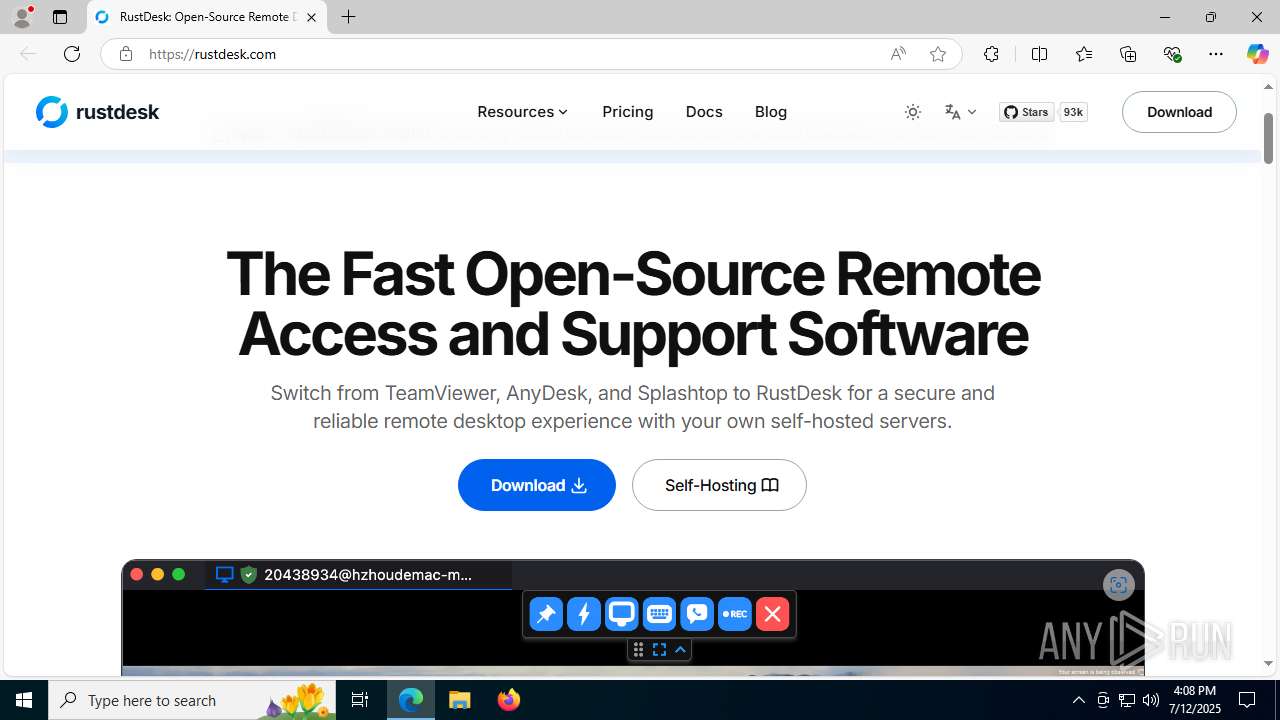Image resolution: width=1280 pixels, height=720 pixels.
Task: Open the Pricing page
Action: point(628,112)
